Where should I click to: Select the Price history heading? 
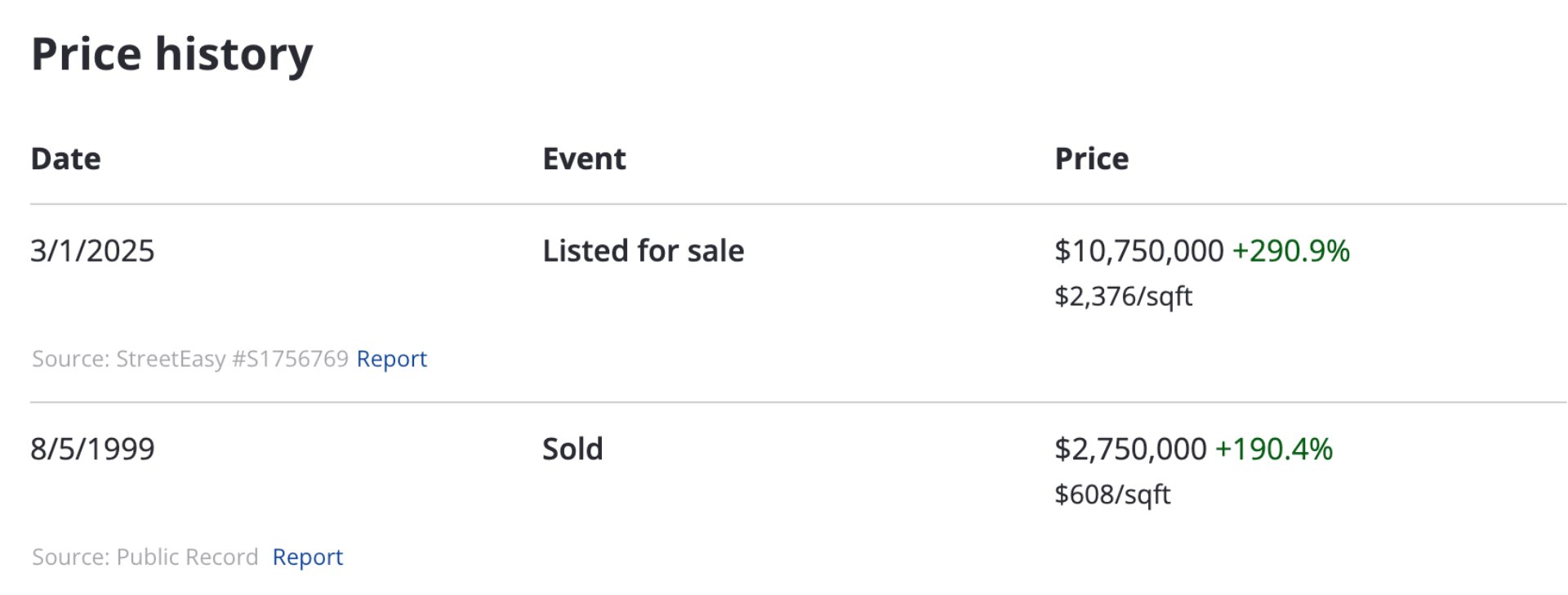click(172, 55)
